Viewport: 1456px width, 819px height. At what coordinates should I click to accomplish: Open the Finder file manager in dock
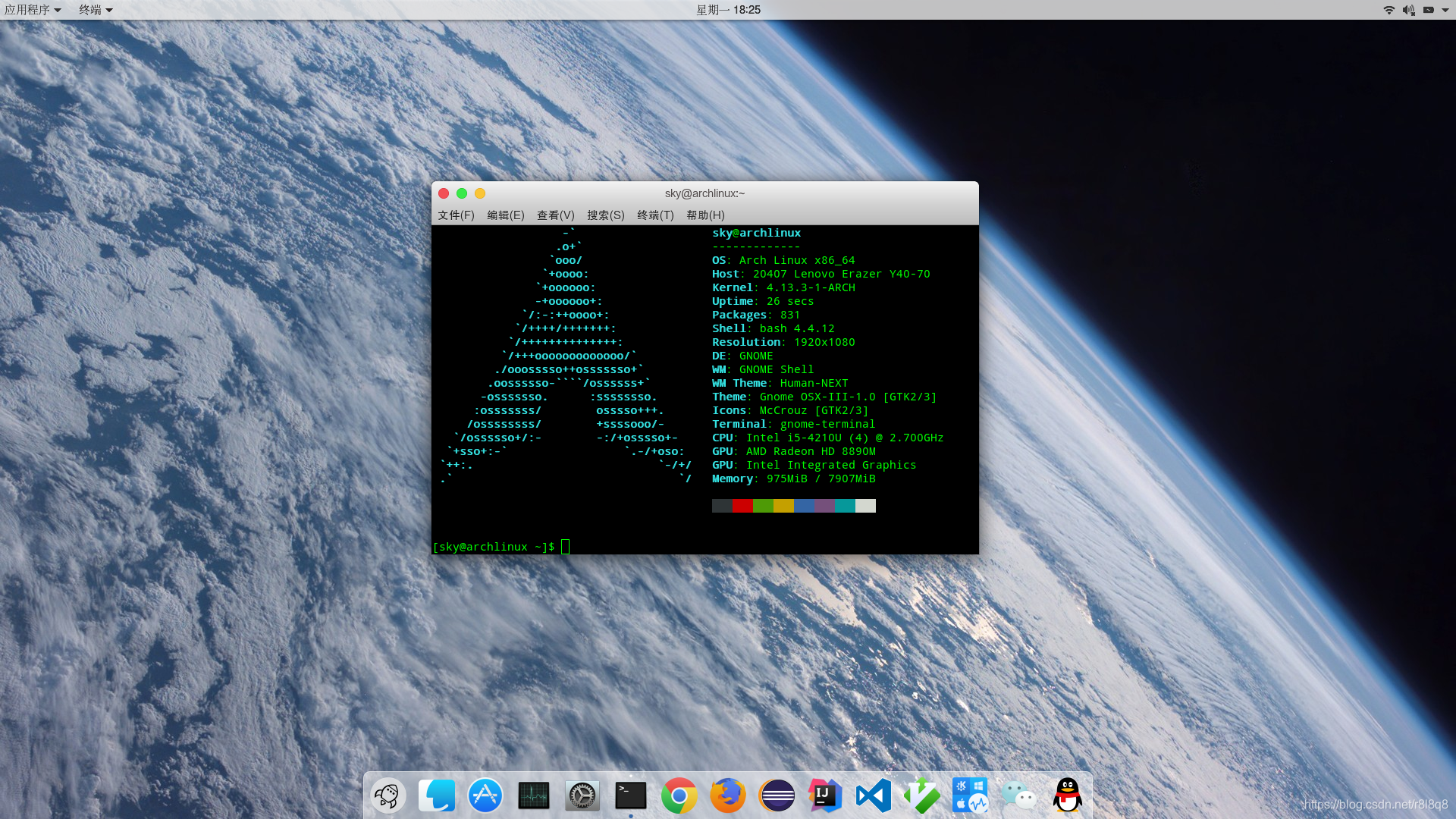[437, 795]
